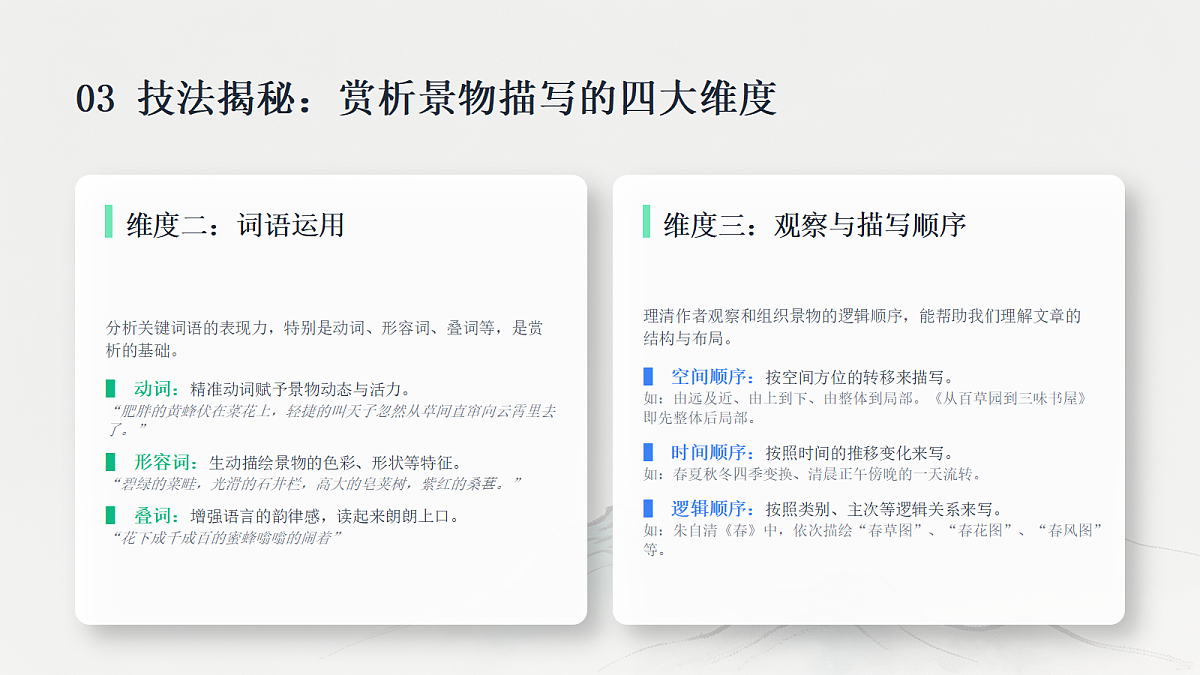Select the heading 维度三：观察与描写顺序
1200x675 pixels.
tap(814, 224)
